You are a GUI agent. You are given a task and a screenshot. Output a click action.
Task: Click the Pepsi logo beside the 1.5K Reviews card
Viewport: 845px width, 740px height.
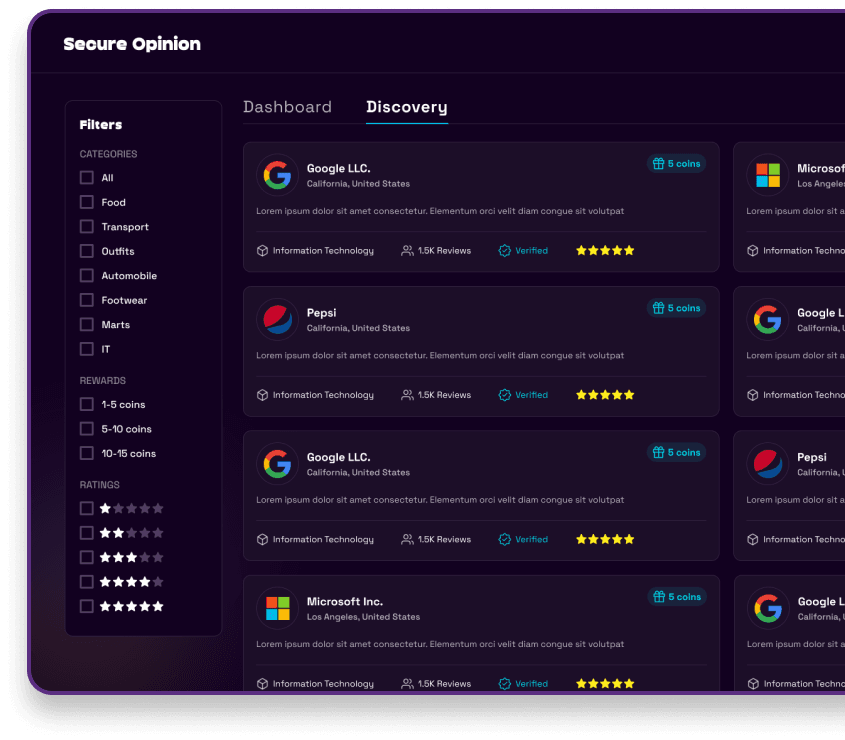coord(278,320)
